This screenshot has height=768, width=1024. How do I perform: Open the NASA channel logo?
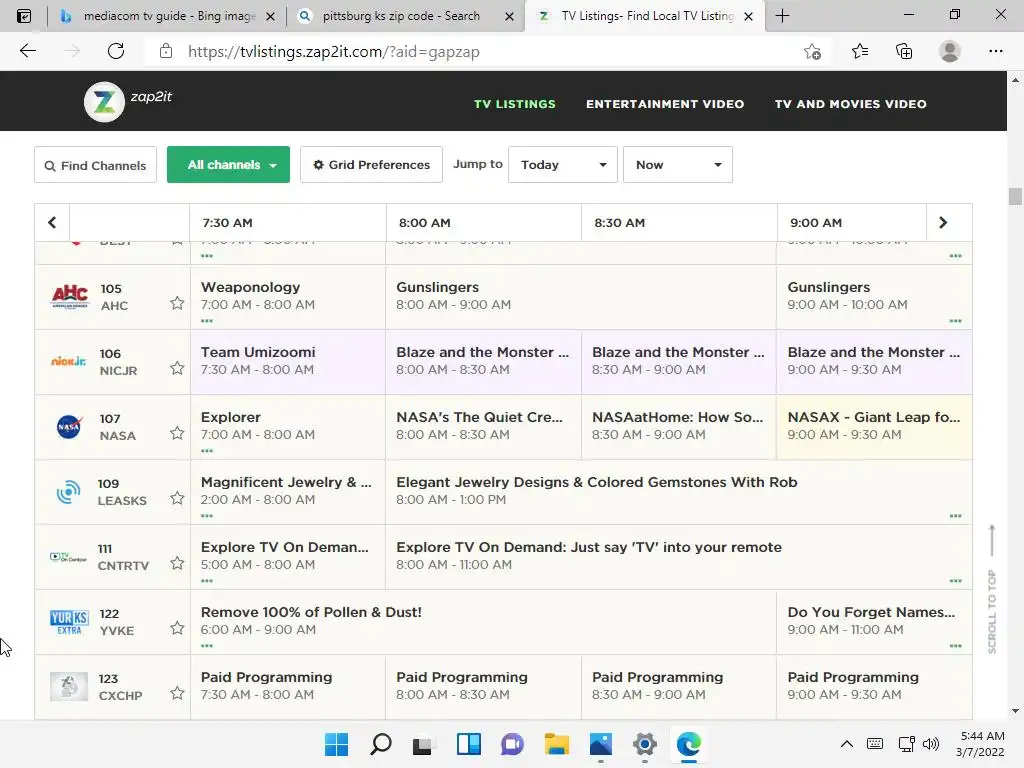(x=69, y=426)
